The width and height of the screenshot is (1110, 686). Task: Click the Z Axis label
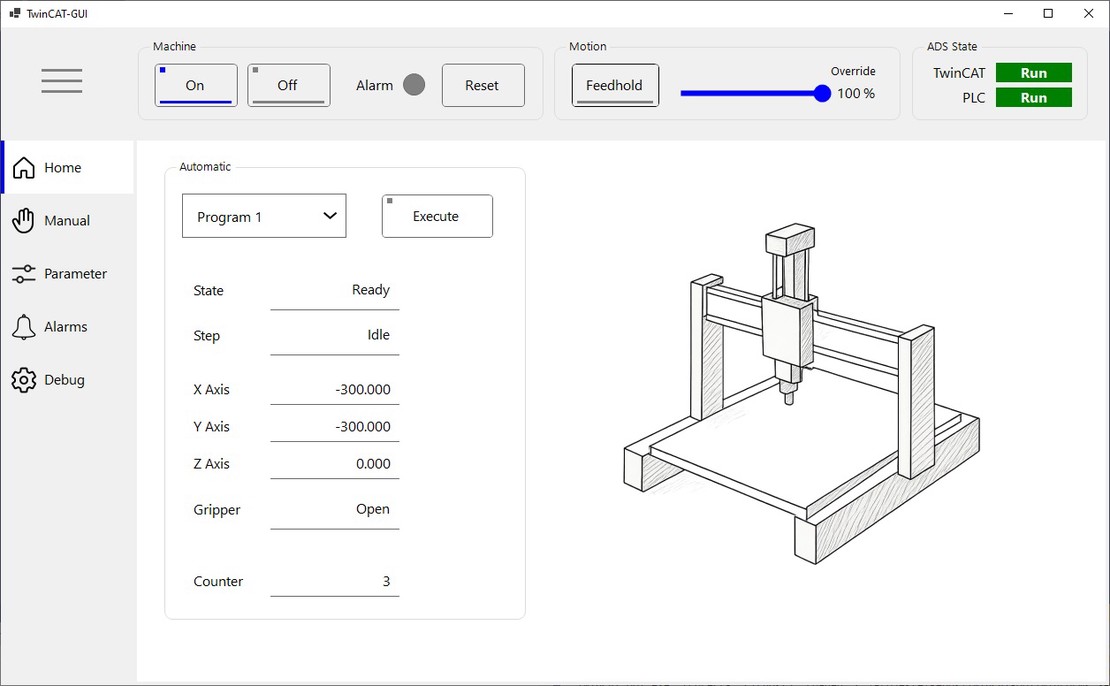[x=211, y=464]
